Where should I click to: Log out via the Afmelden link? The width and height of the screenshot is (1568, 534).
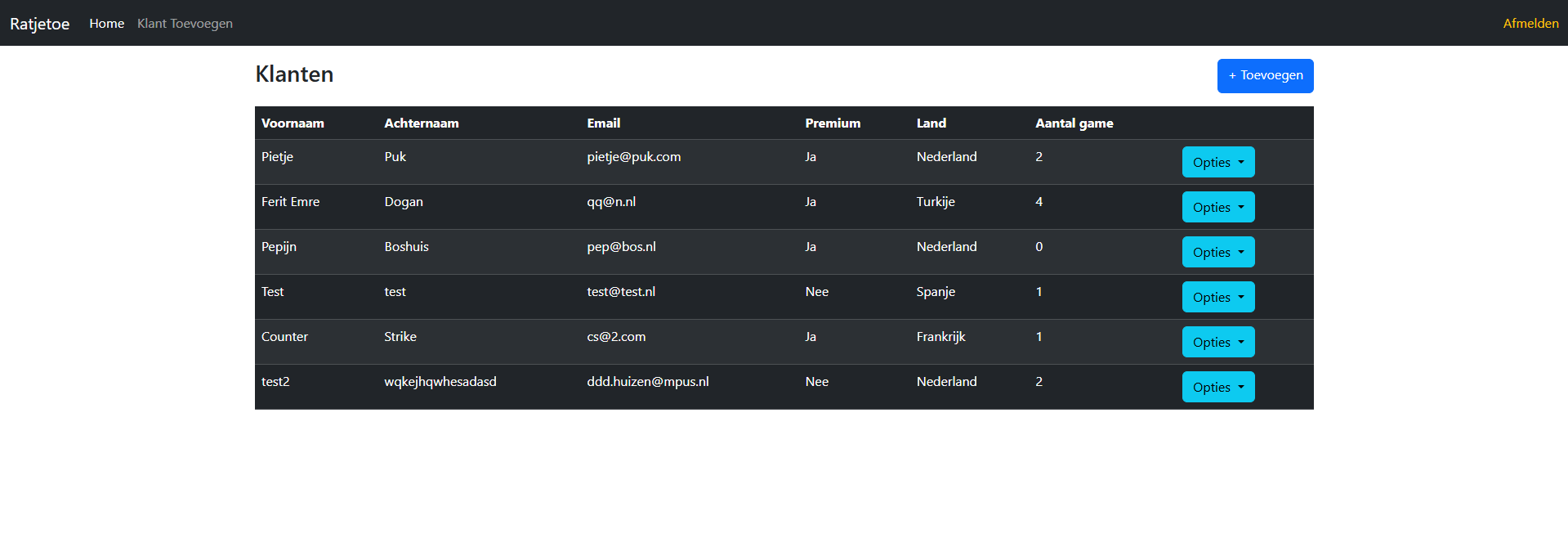coord(1530,24)
